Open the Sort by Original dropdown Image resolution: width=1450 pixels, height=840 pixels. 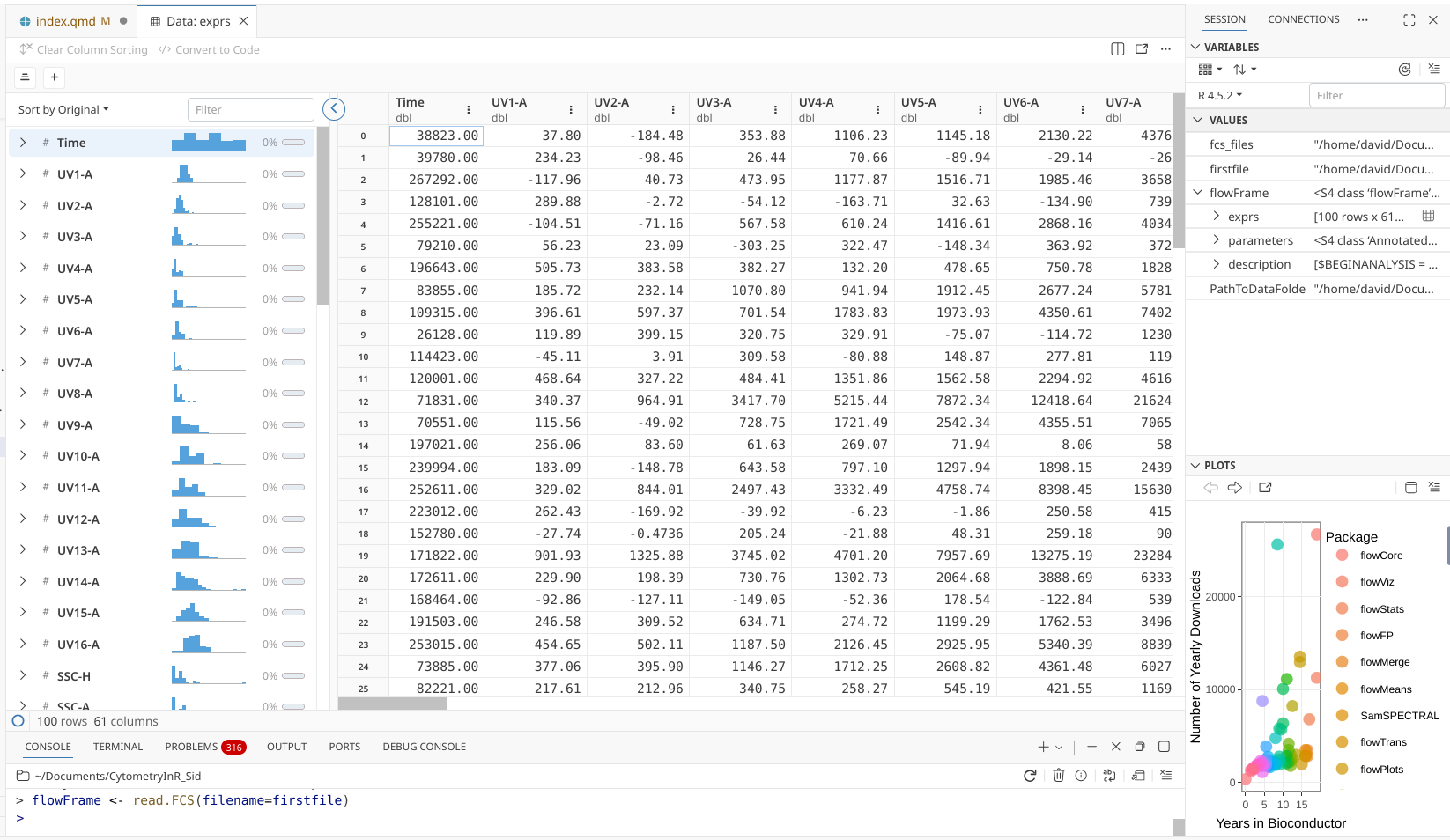tap(63, 110)
